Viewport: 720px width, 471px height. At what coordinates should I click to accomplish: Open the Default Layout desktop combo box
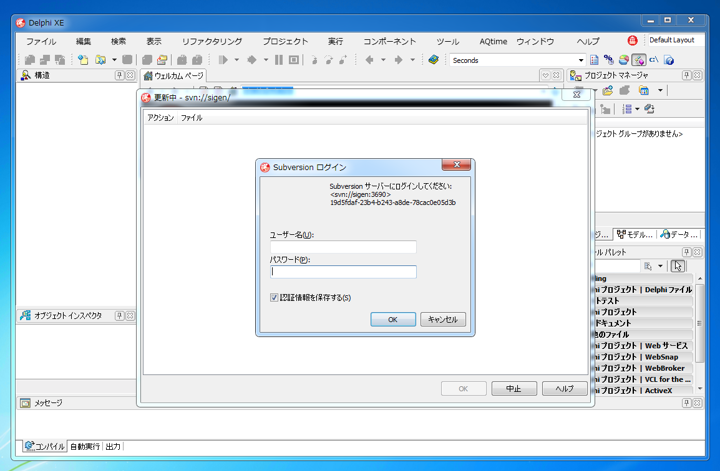[x=675, y=40]
